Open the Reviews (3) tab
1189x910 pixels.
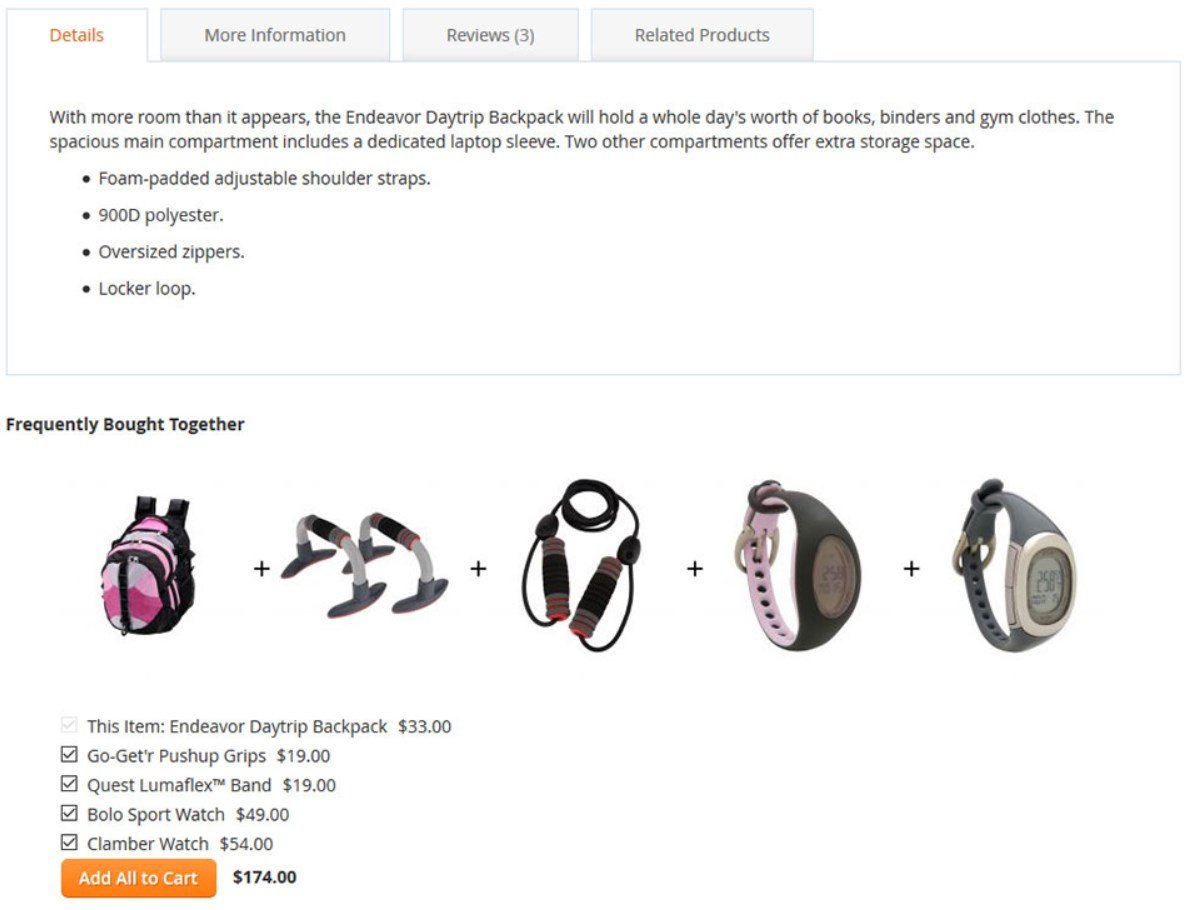(x=490, y=35)
